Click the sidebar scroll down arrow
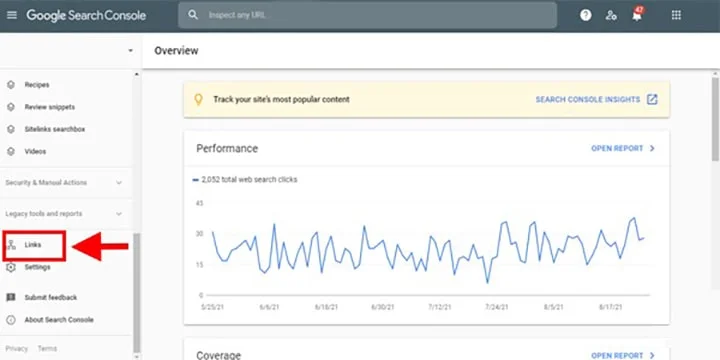Image resolution: width=720 pixels, height=360 pixels. point(136,356)
